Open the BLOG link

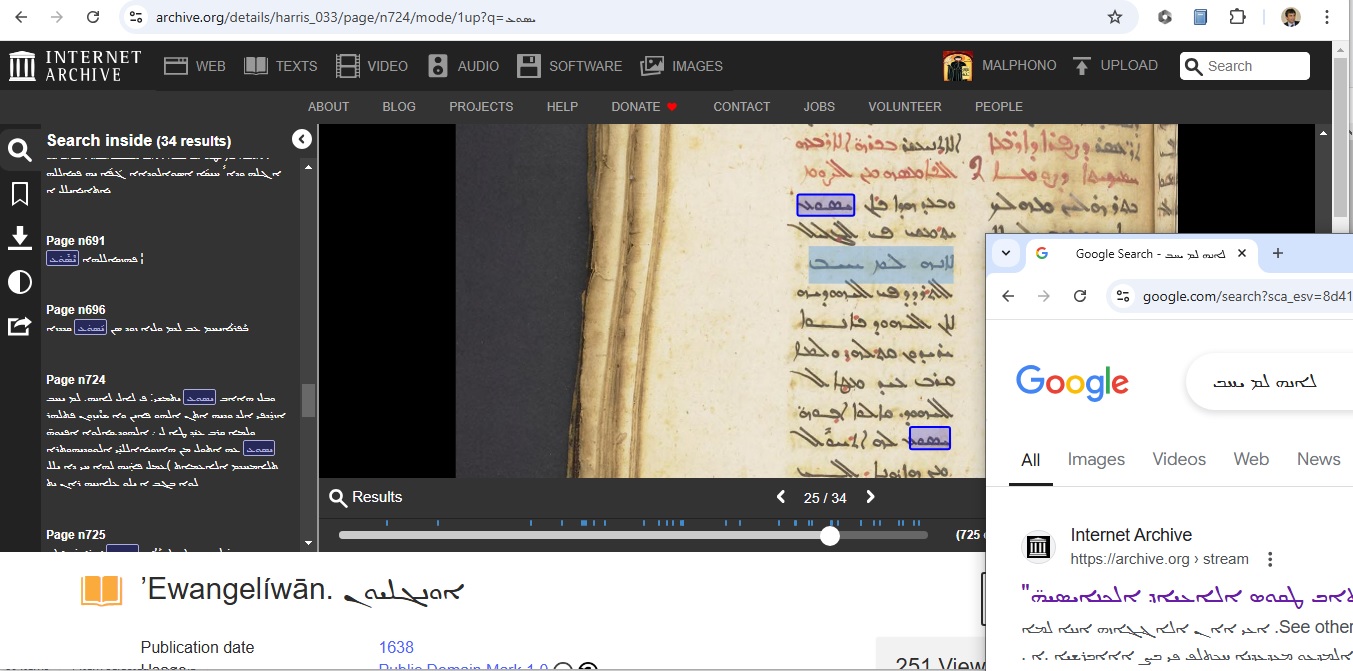[x=399, y=106]
